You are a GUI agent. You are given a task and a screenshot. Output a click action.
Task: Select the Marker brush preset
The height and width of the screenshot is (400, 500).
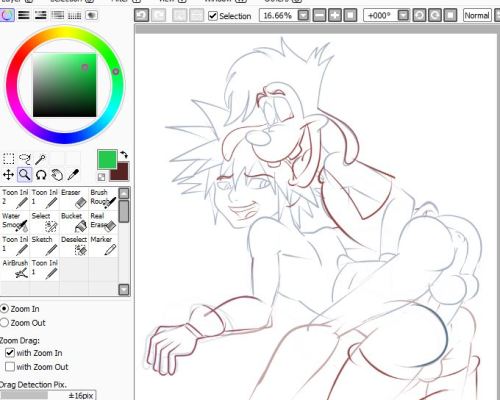click(x=103, y=246)
